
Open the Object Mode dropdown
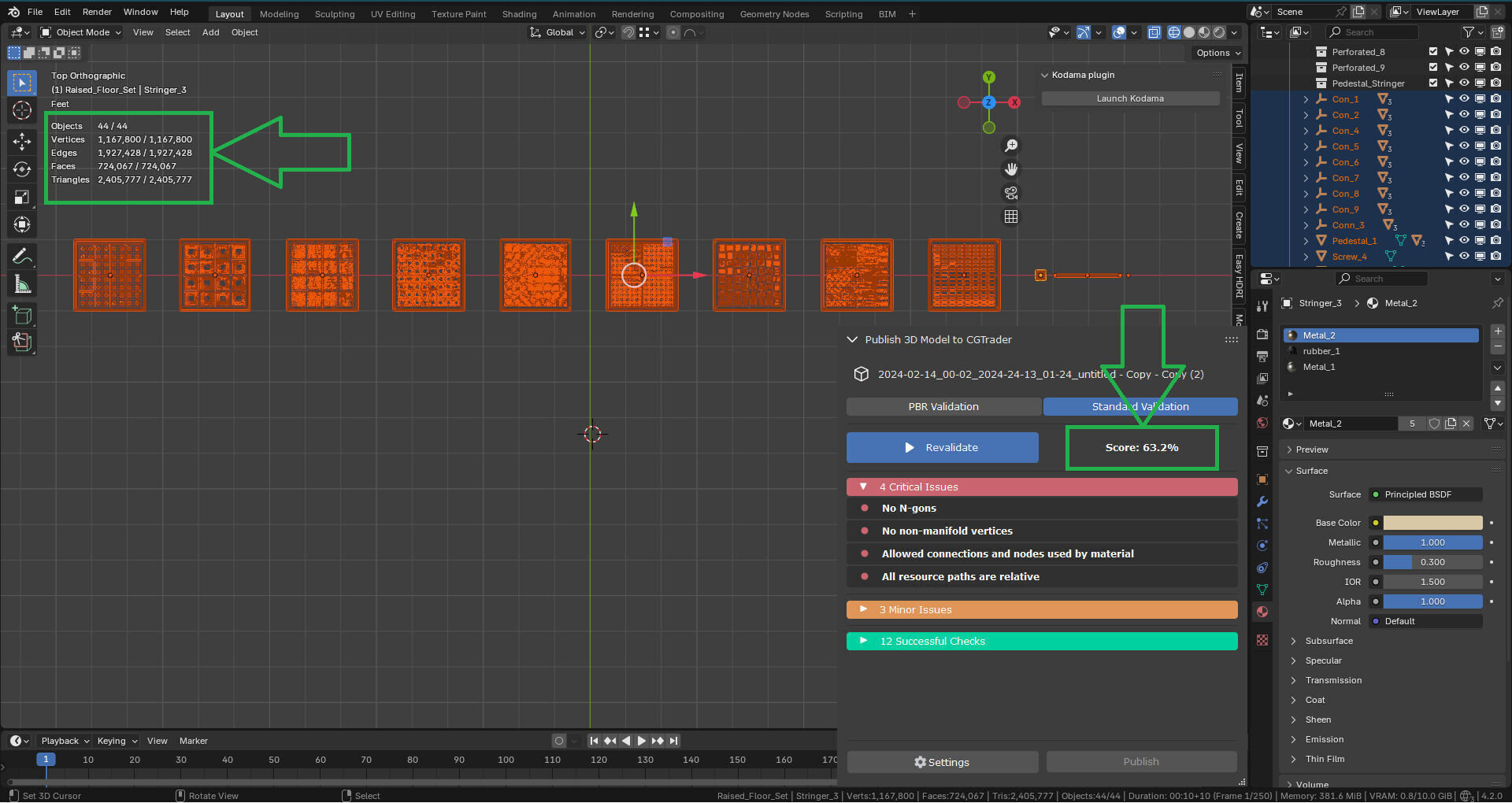point(80,32)
